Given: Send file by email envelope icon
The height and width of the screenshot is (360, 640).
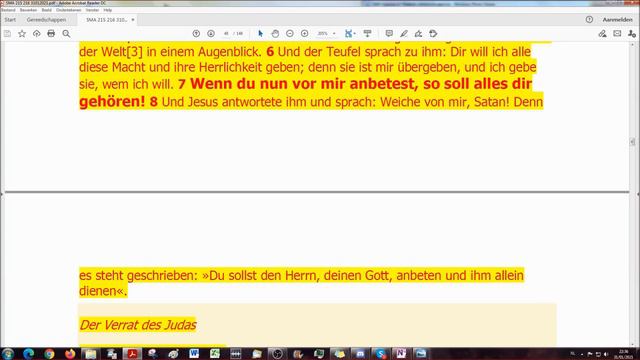Looking at the screenshot, I should click(617, 34).
